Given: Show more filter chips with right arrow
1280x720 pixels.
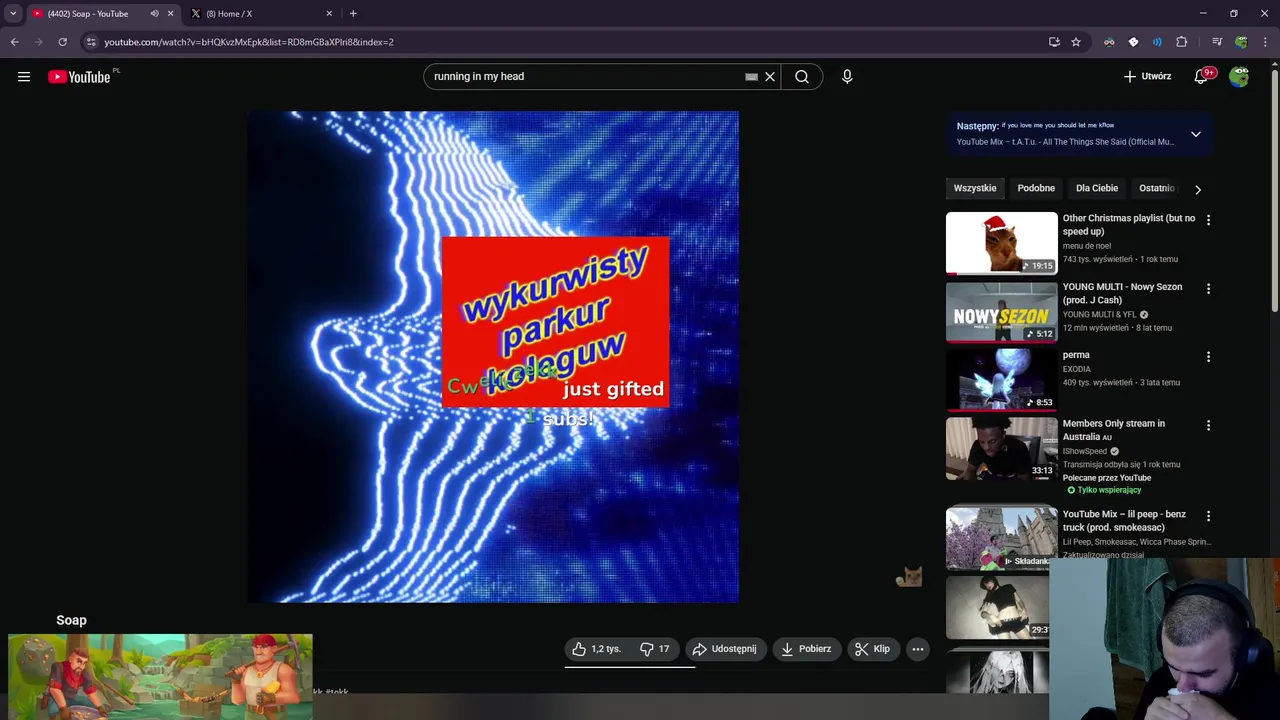Looking at the screenshot, I should coord(1198,189).
